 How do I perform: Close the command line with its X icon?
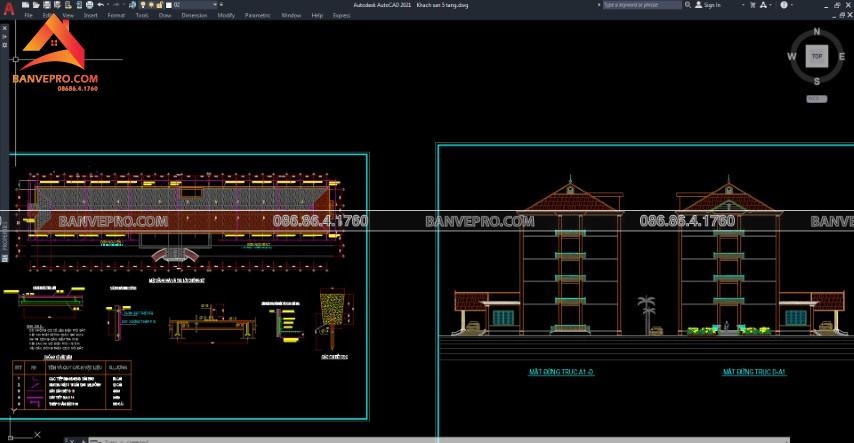tap(71, 440)
